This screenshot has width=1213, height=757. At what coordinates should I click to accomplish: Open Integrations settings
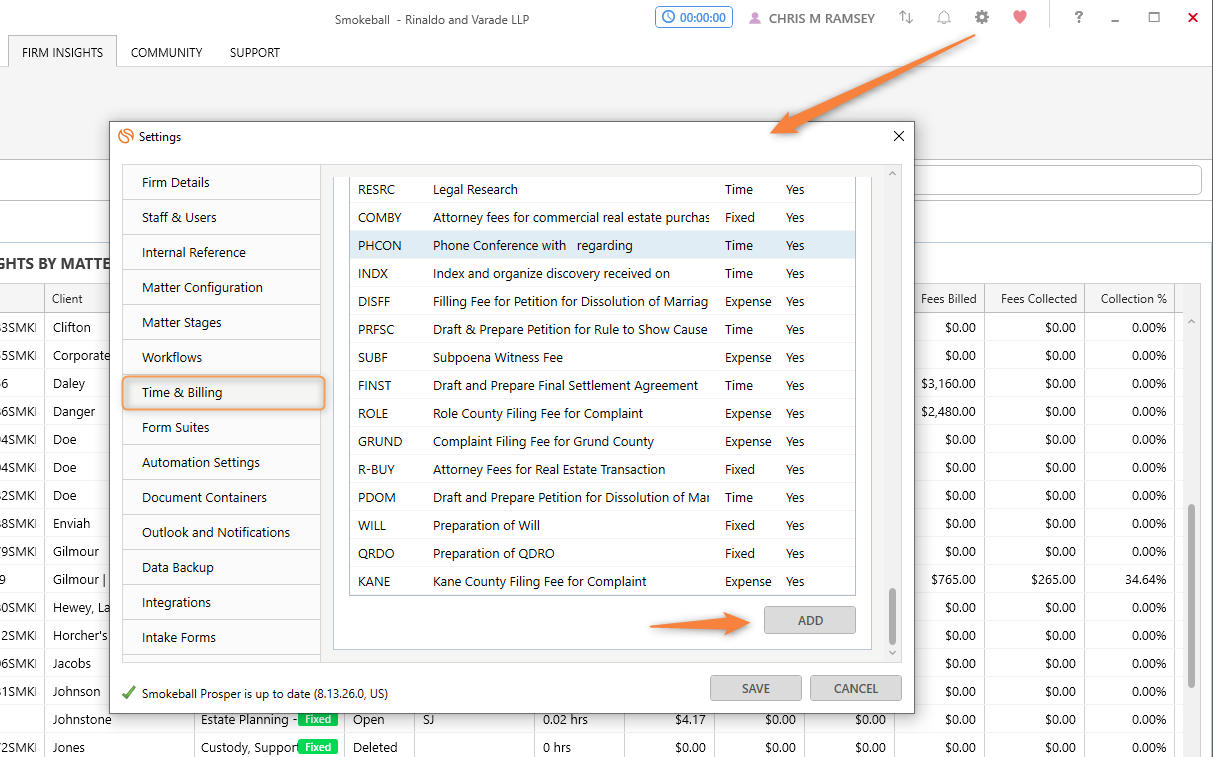click(x=221, y=602)
